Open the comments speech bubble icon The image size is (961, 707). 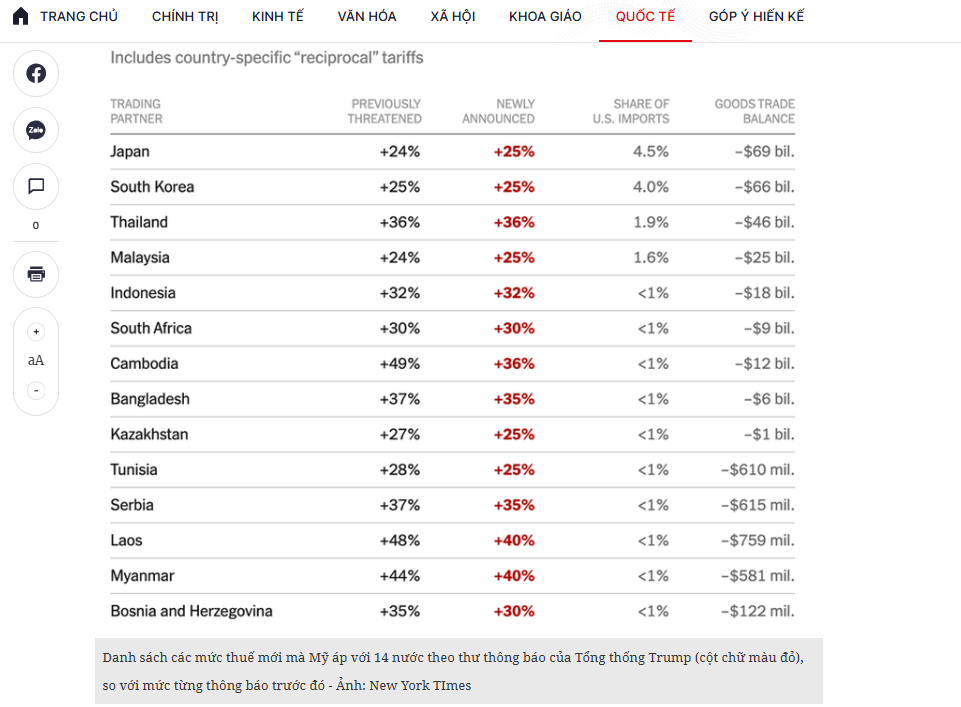tap(36, 186)
